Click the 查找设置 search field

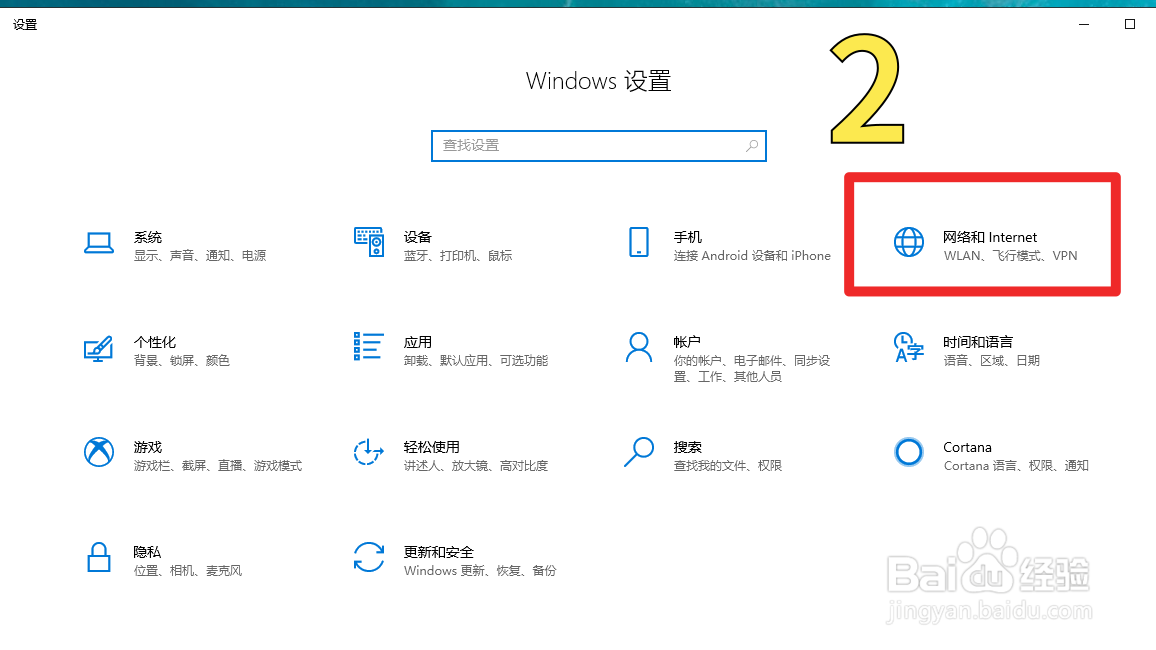click(x=599, y=146)
